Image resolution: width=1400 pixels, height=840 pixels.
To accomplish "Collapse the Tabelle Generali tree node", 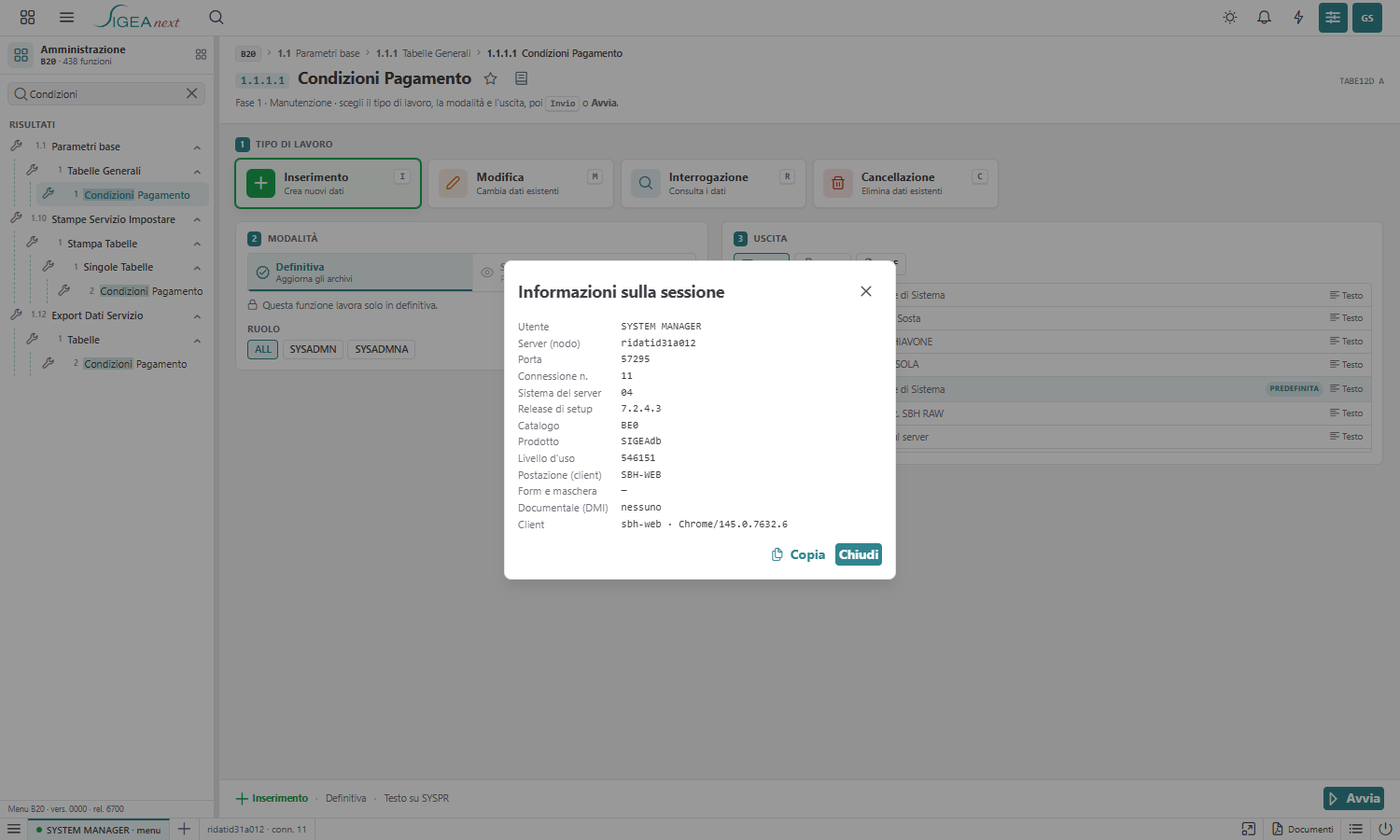I will [x=197, y=172].
